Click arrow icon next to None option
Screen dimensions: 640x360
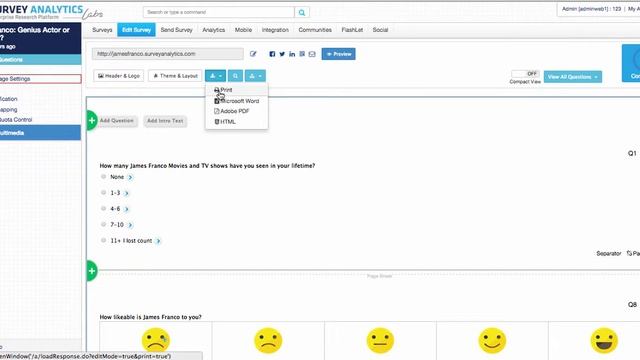click(130, 177)
